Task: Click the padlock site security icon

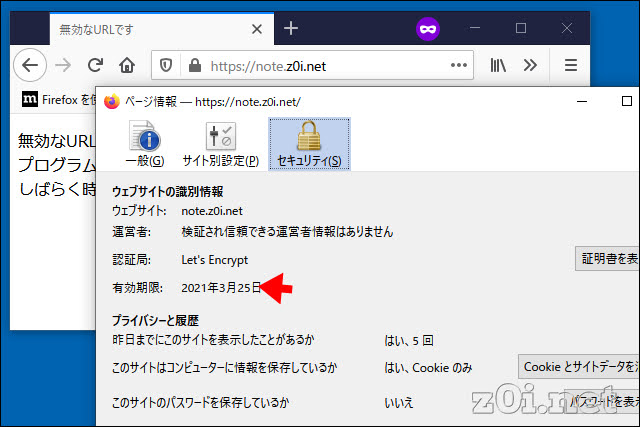Action: [195, 65]
